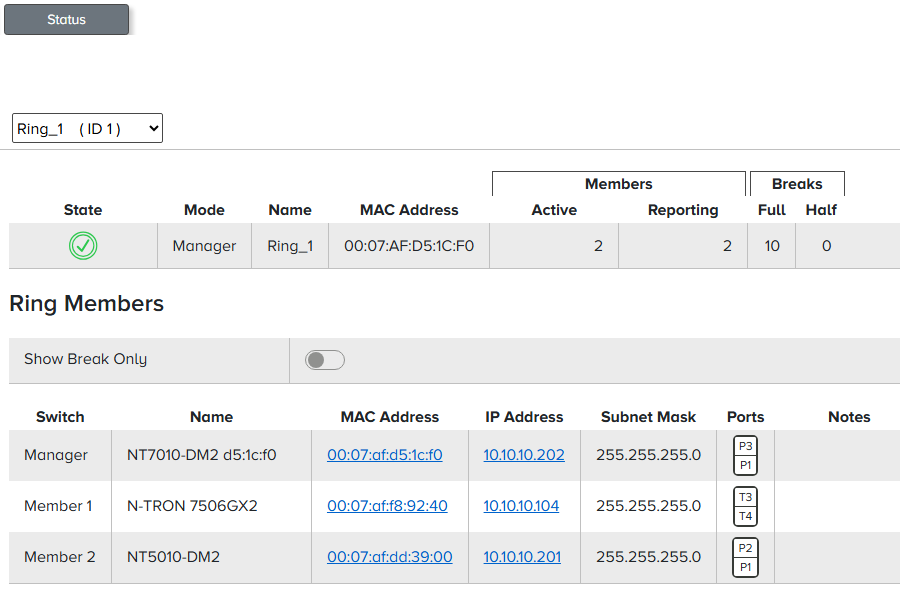Click the Ring_1 name cell in summary table
Image resolution: width=900 pixels, height=593 pixels.
click(290, 246)
